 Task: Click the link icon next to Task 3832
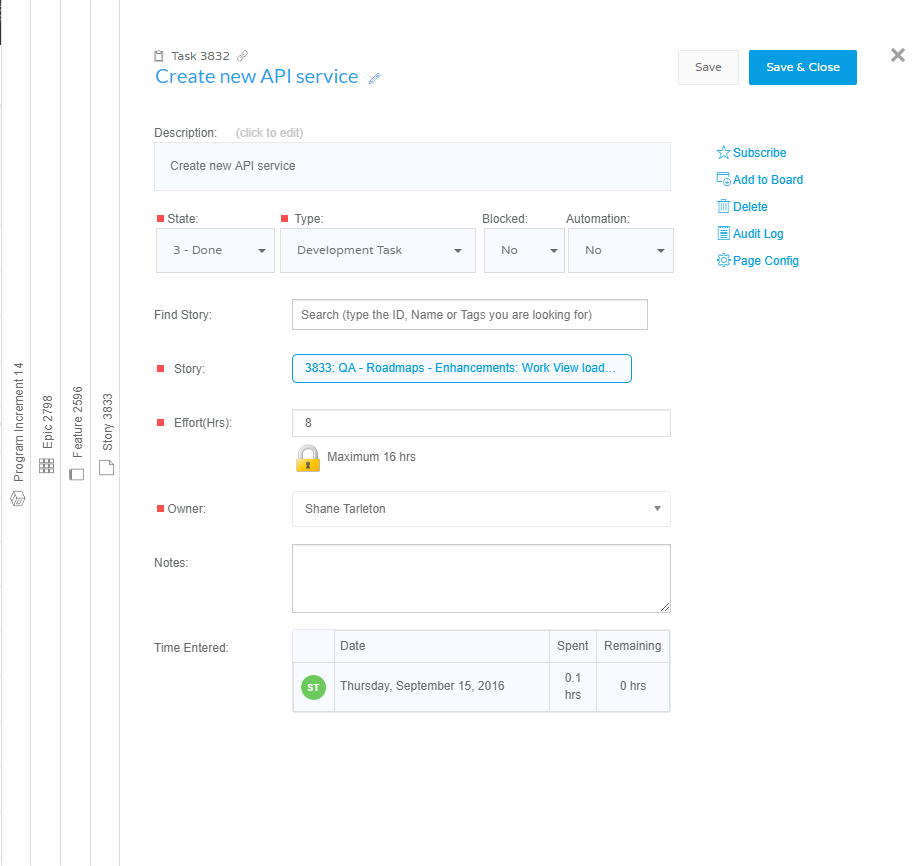click(x=243, y=55)
